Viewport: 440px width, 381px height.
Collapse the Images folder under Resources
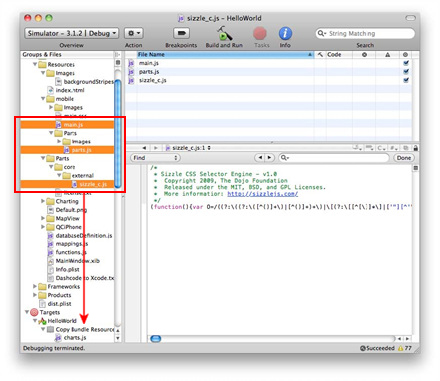click(x=43, y=73)
